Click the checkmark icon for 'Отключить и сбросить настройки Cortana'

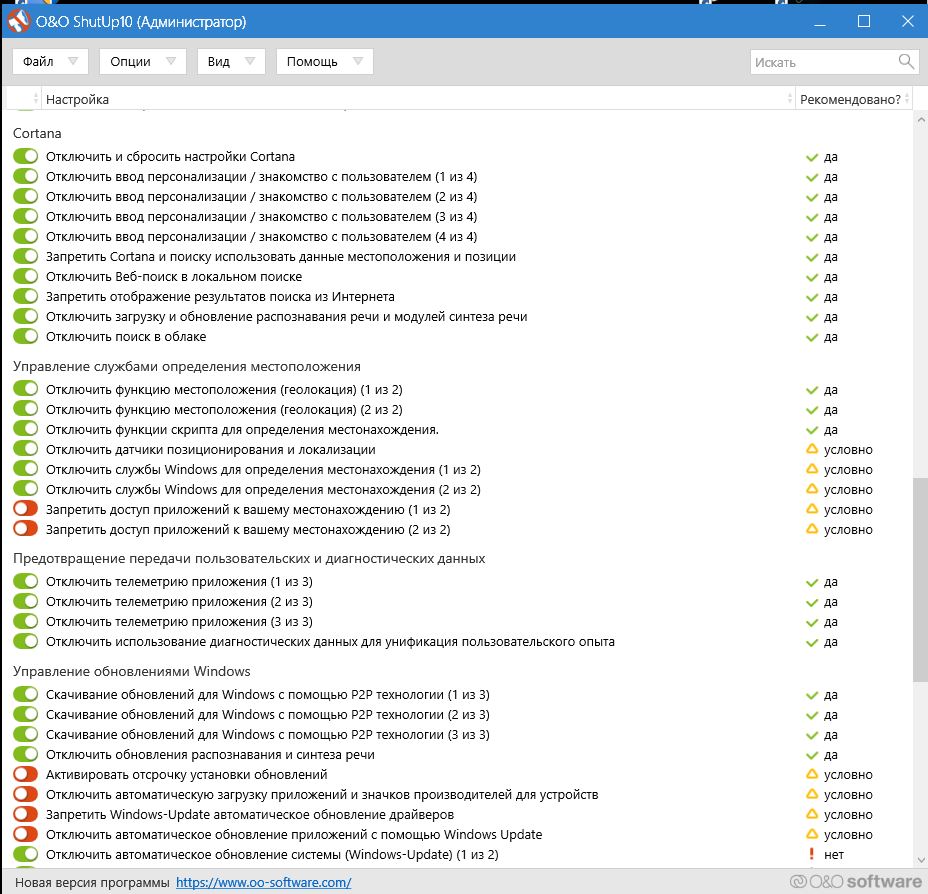tap(811, 158)
